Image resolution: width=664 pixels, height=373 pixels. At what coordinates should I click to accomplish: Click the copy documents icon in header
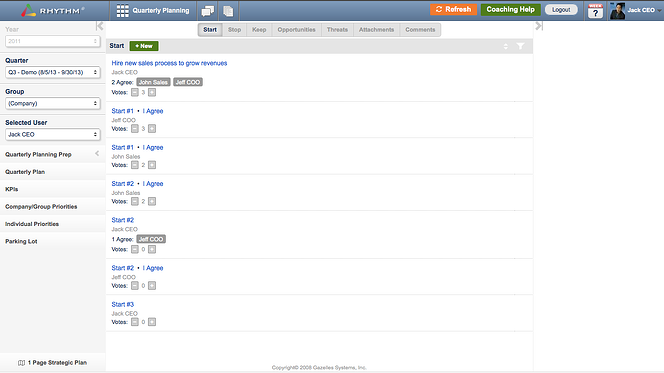tap(228, 11)
